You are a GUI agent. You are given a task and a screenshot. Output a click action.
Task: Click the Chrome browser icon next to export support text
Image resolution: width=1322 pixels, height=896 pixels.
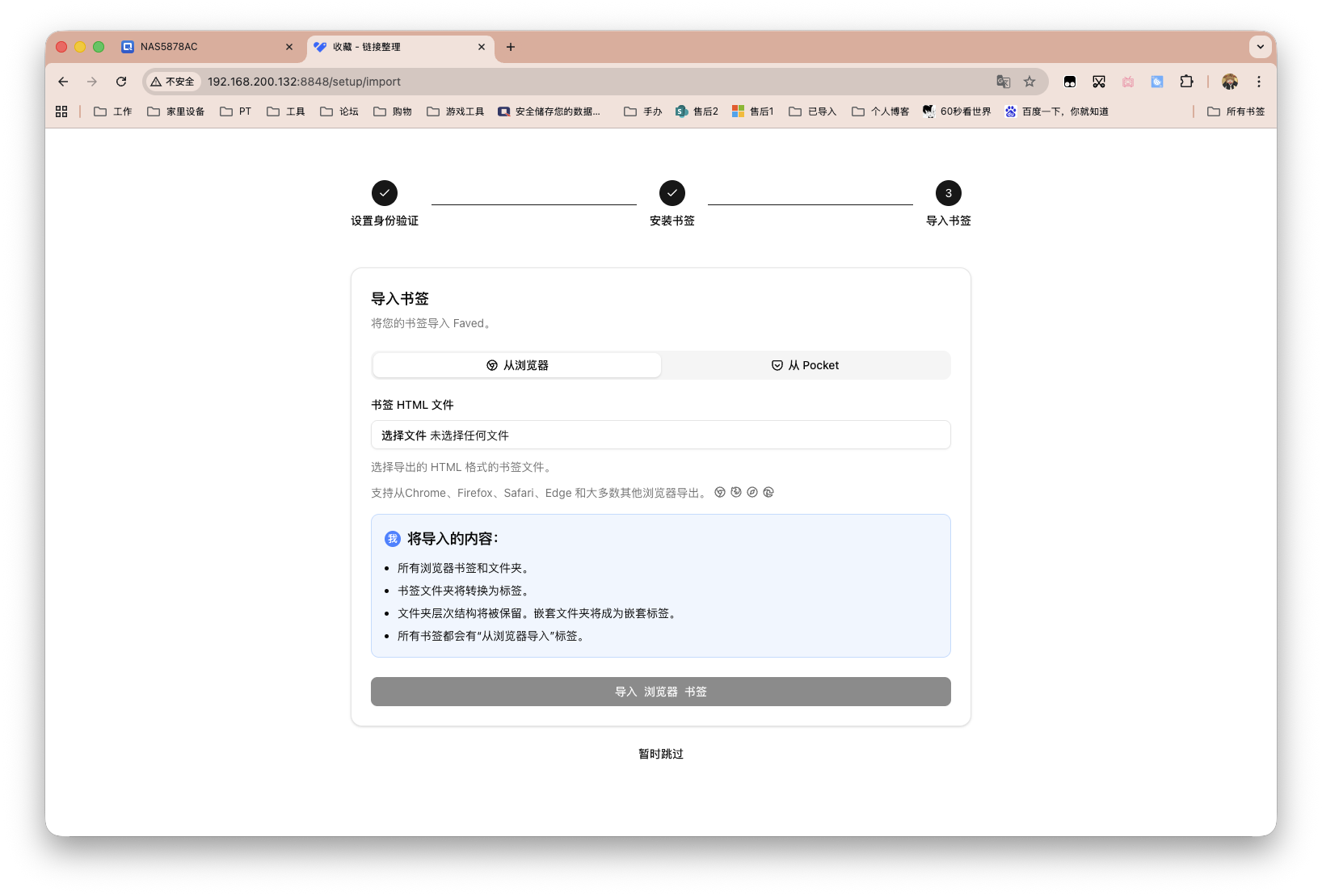719,492
